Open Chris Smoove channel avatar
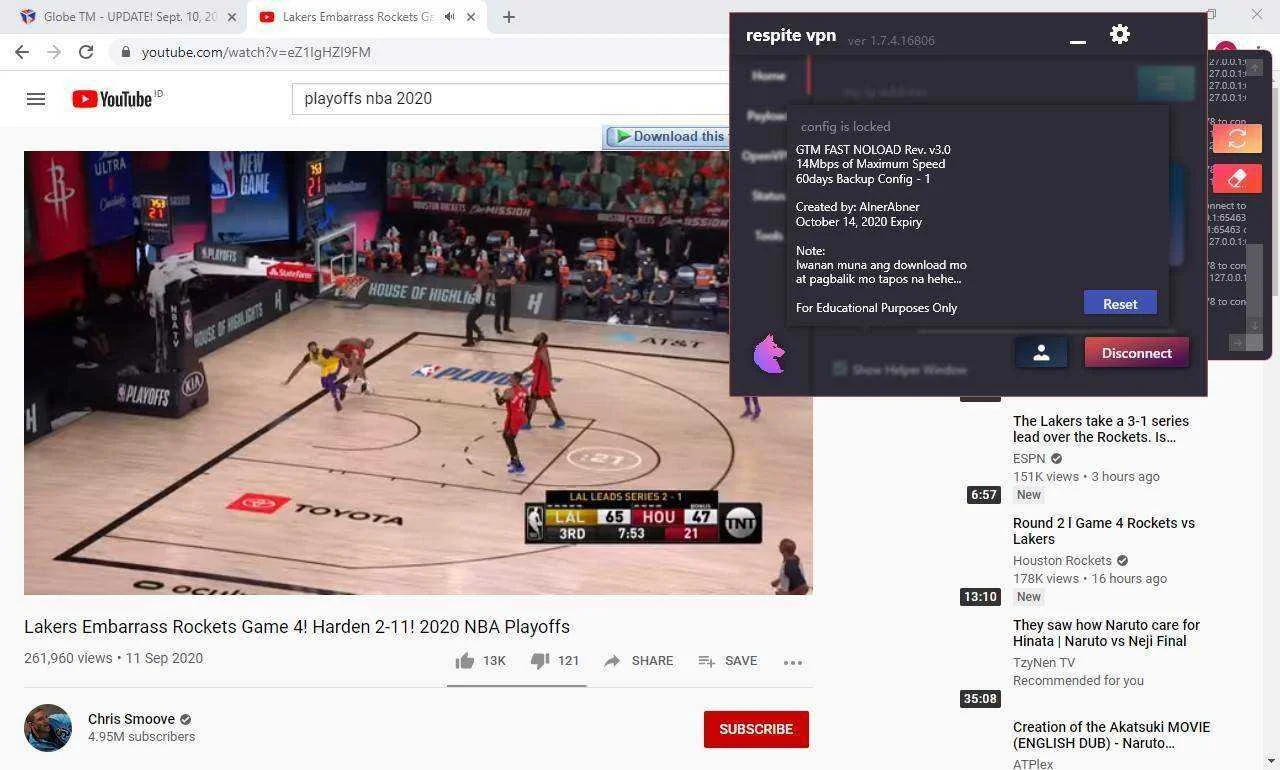This screenshot has height=770, width=1280. pyautogui.click(x=48, y=728)
